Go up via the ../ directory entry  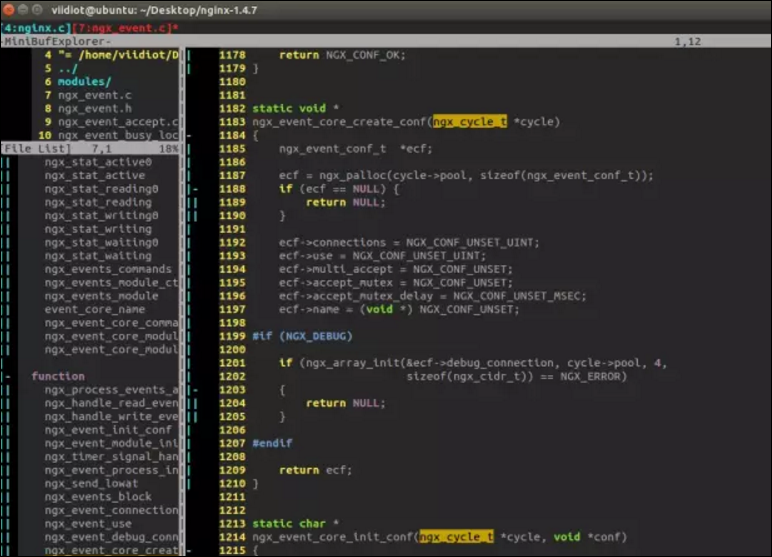(x=67, y=68)
